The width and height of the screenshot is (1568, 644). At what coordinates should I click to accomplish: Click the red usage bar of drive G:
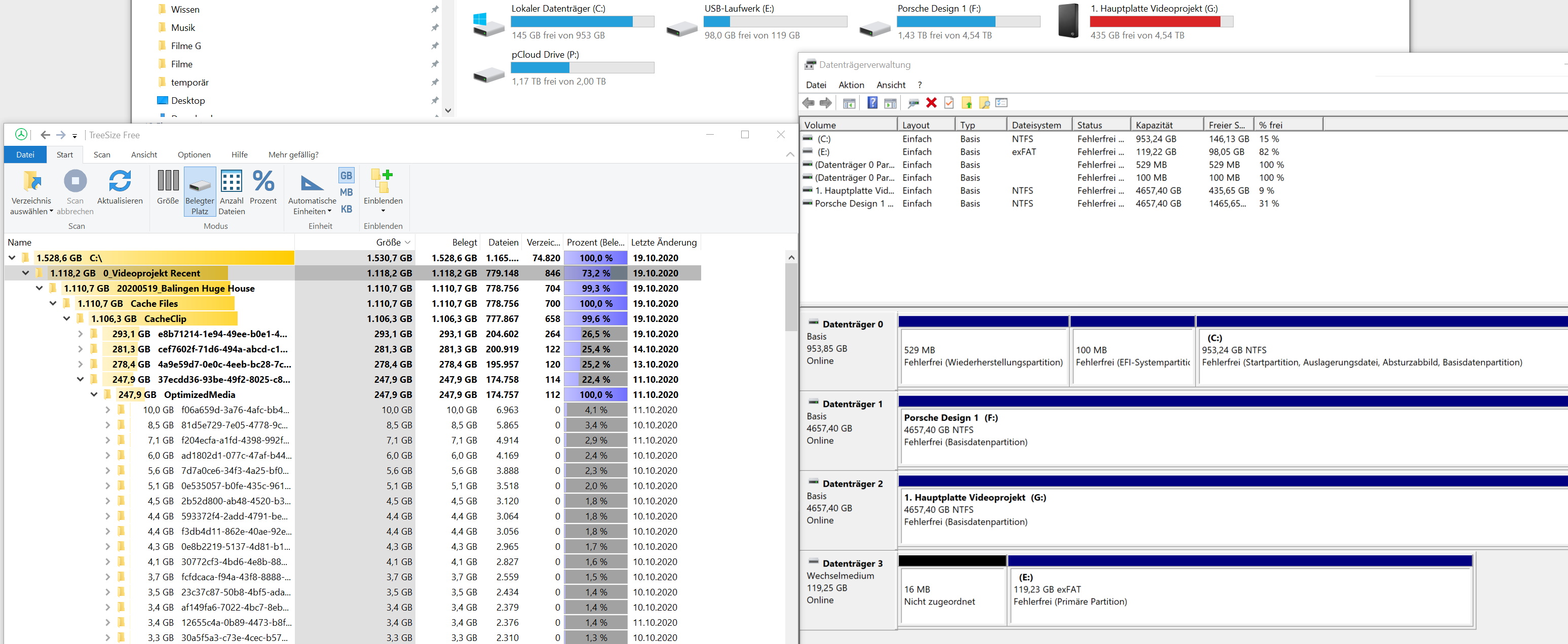pos(1154,22)
